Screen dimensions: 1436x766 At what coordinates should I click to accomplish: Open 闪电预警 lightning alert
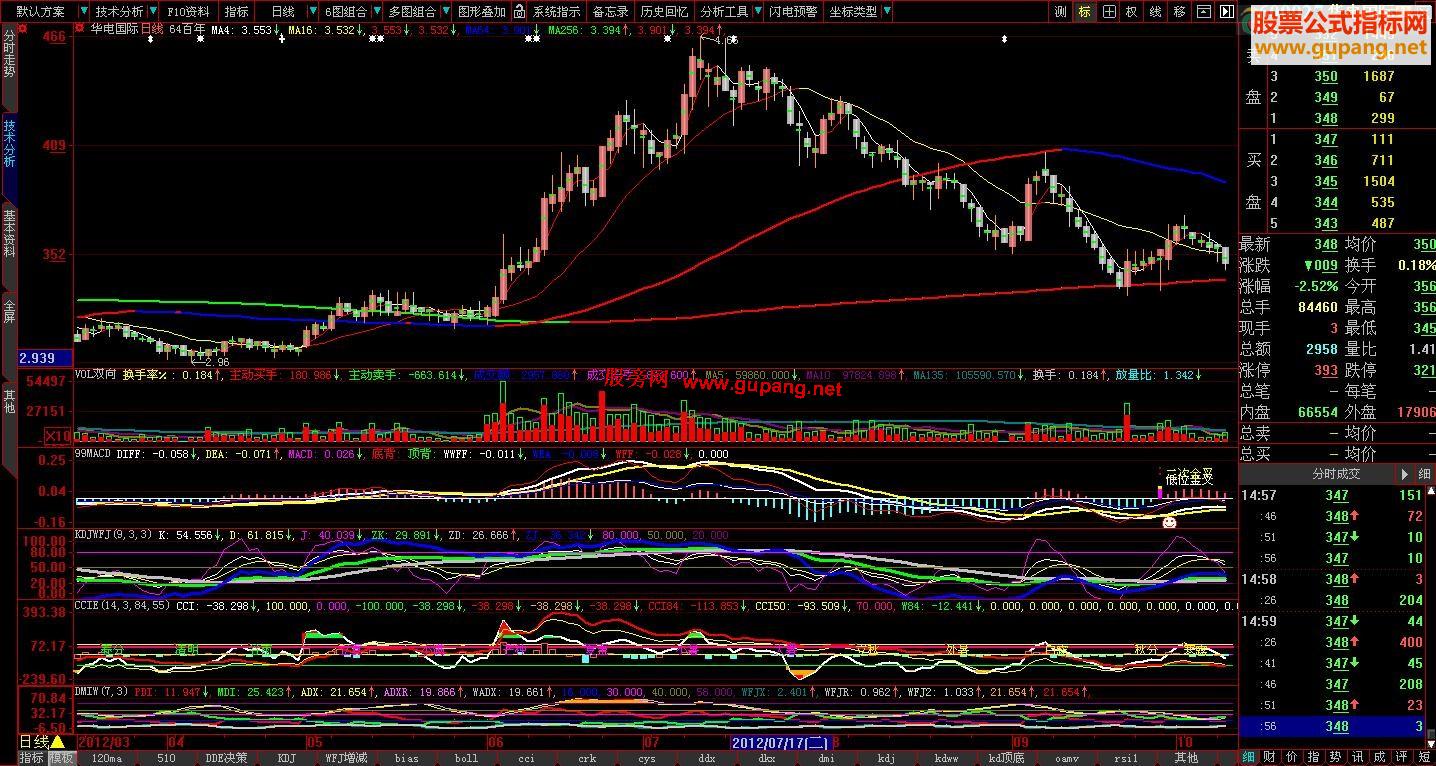[x=794, y=12]
